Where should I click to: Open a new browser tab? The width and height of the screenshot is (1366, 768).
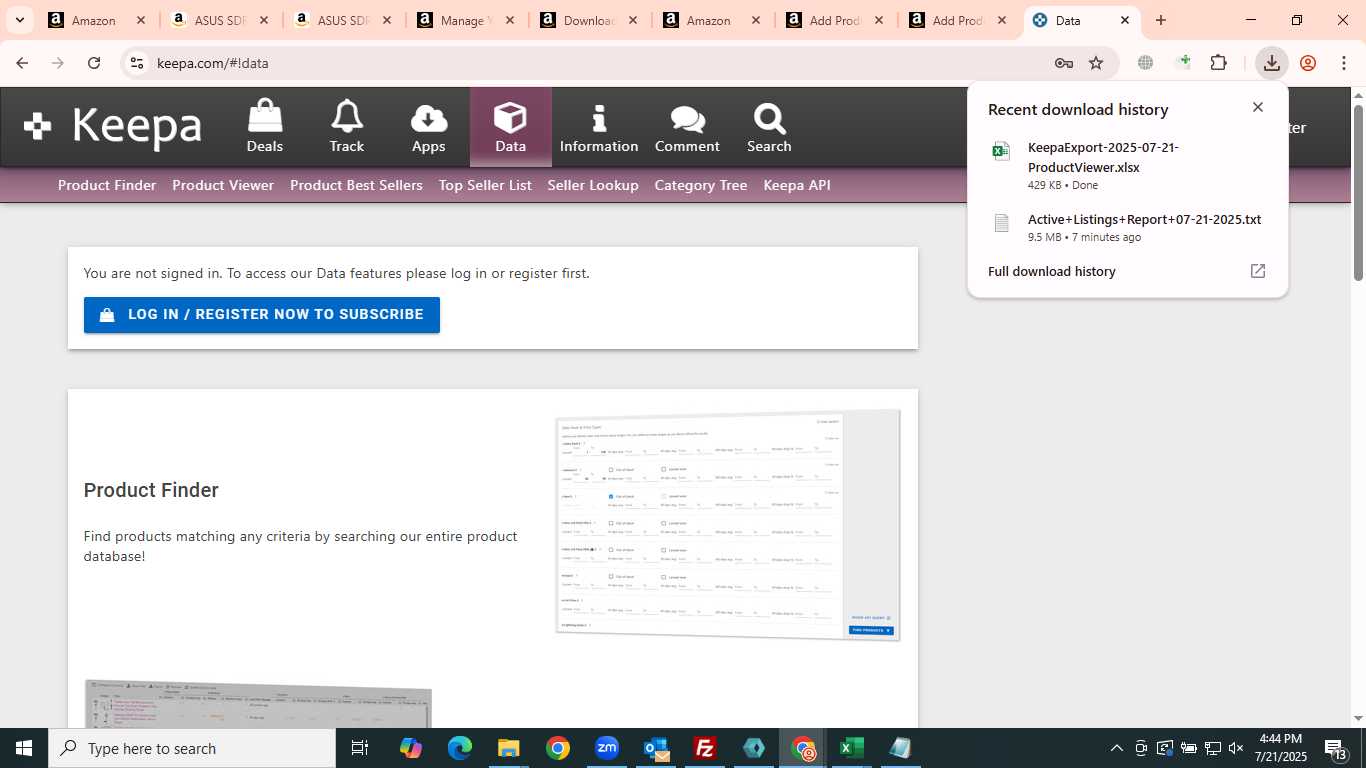point(1161,20)
